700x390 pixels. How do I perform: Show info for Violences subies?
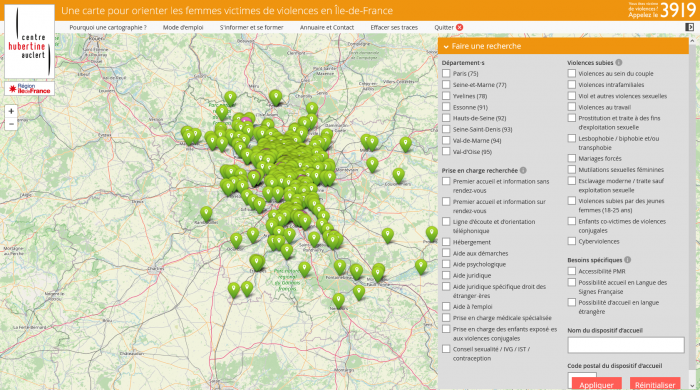(619, 62)
